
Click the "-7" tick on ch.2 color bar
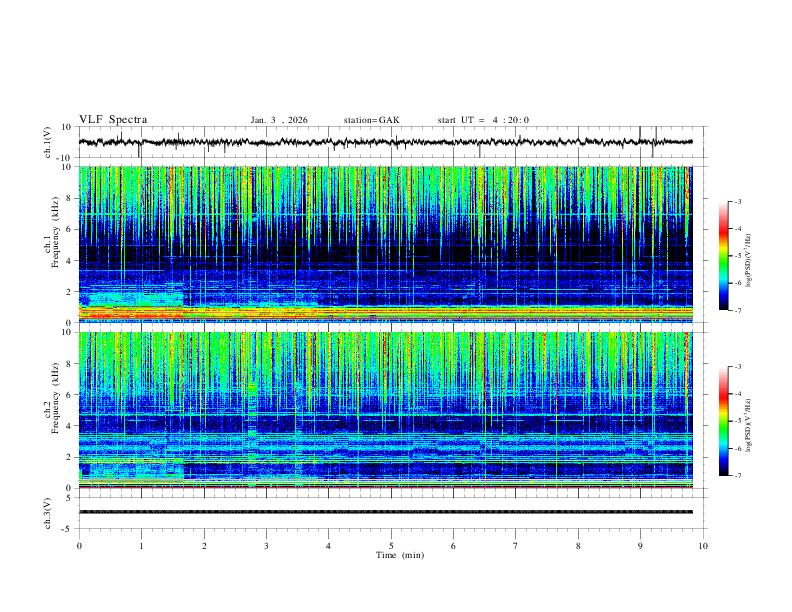tap(737, 475)
